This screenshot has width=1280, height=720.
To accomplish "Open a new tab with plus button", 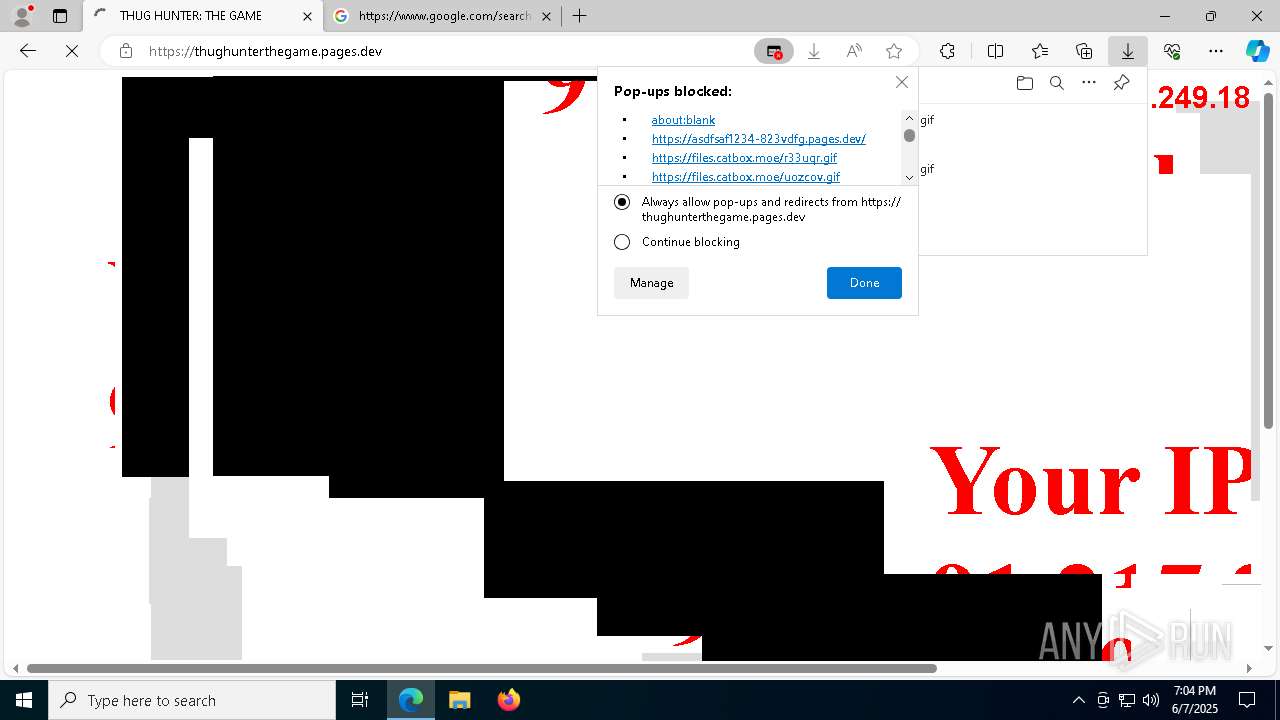I will click(579, 16).
